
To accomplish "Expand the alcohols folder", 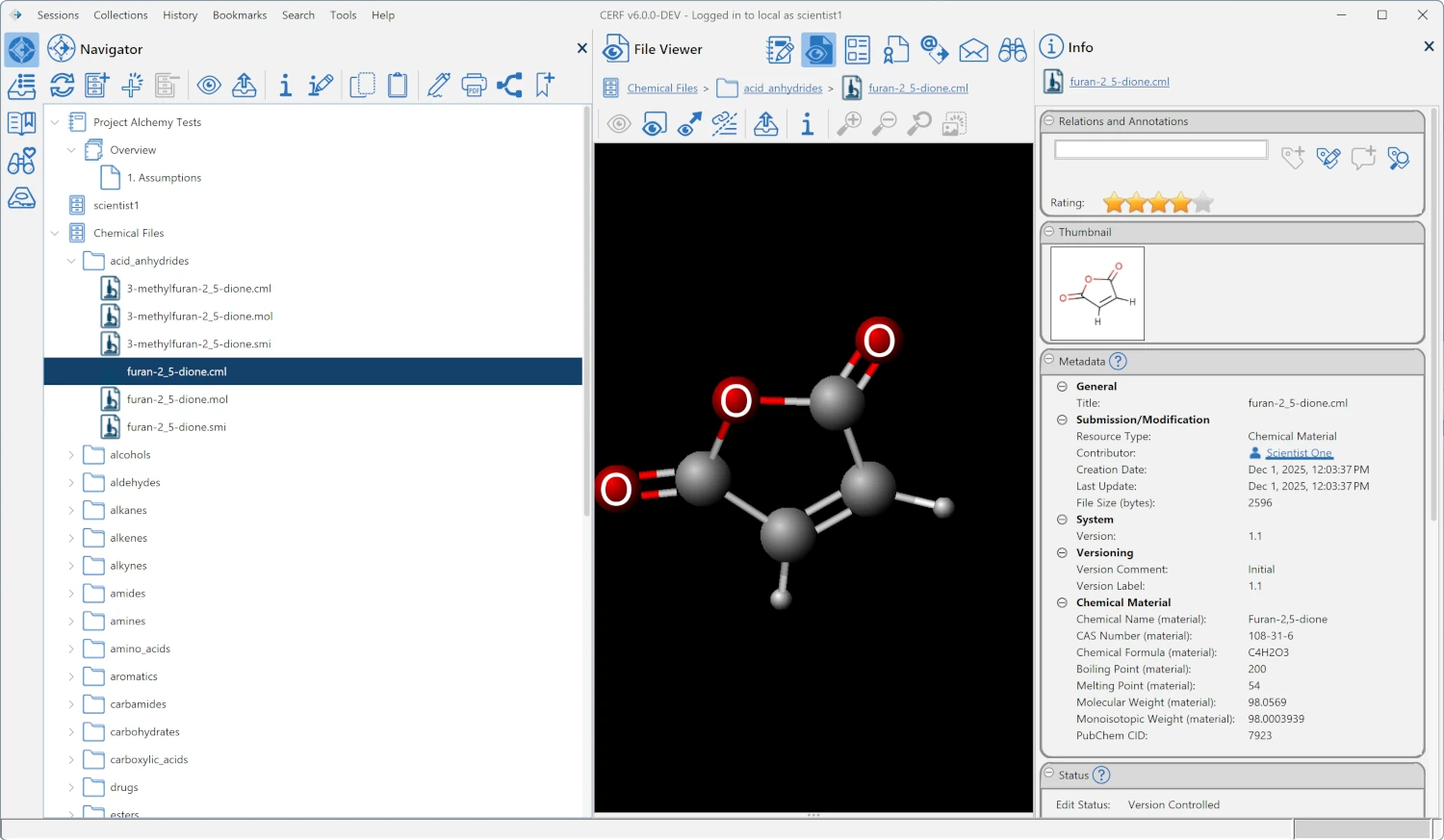I will tap(71, 455).
